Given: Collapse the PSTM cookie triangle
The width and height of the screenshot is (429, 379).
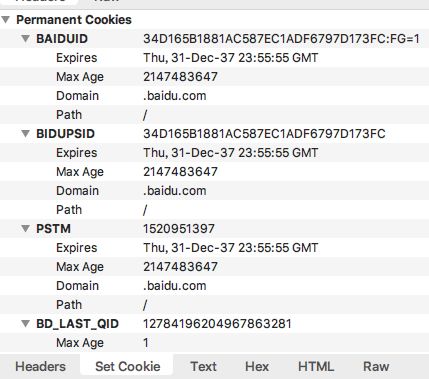Looking at the screenshot, I should pyautogui.click(x=25, y=229).
